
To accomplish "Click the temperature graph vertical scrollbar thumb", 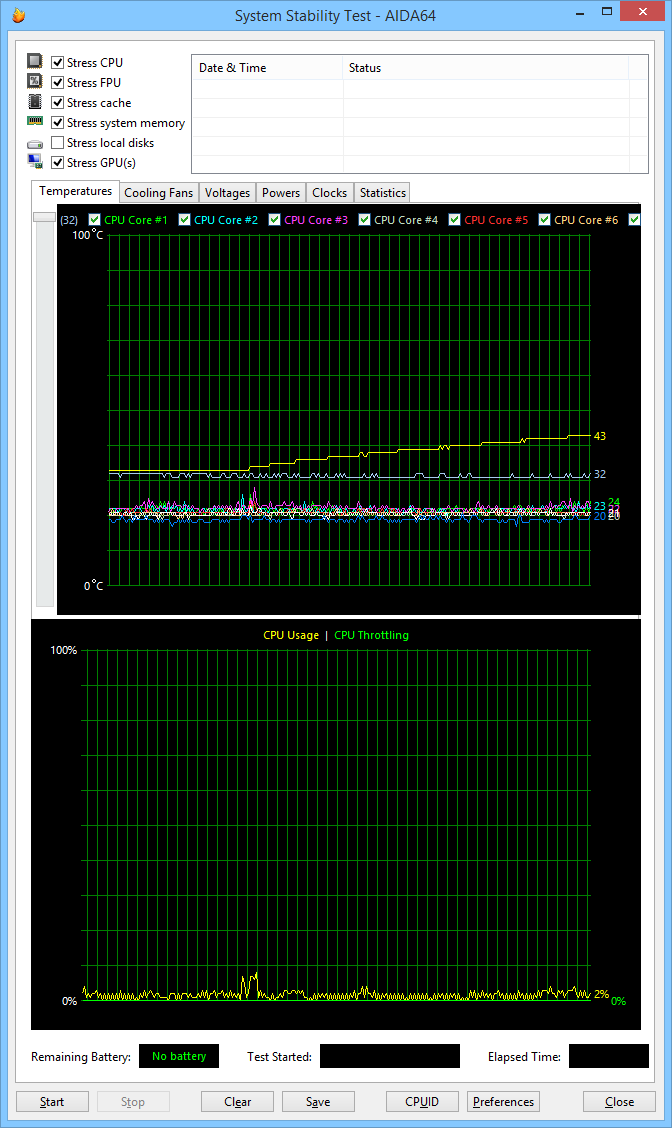I will (x=45, y=217).
